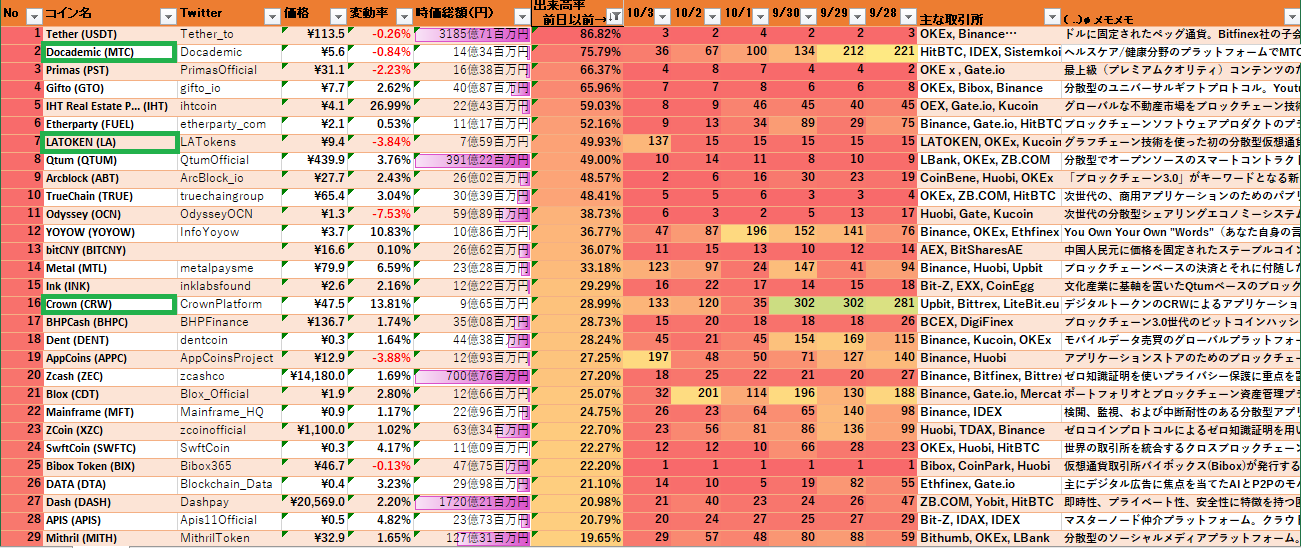Click the 10/3 column filter arrow

click(x=662, y=17)
